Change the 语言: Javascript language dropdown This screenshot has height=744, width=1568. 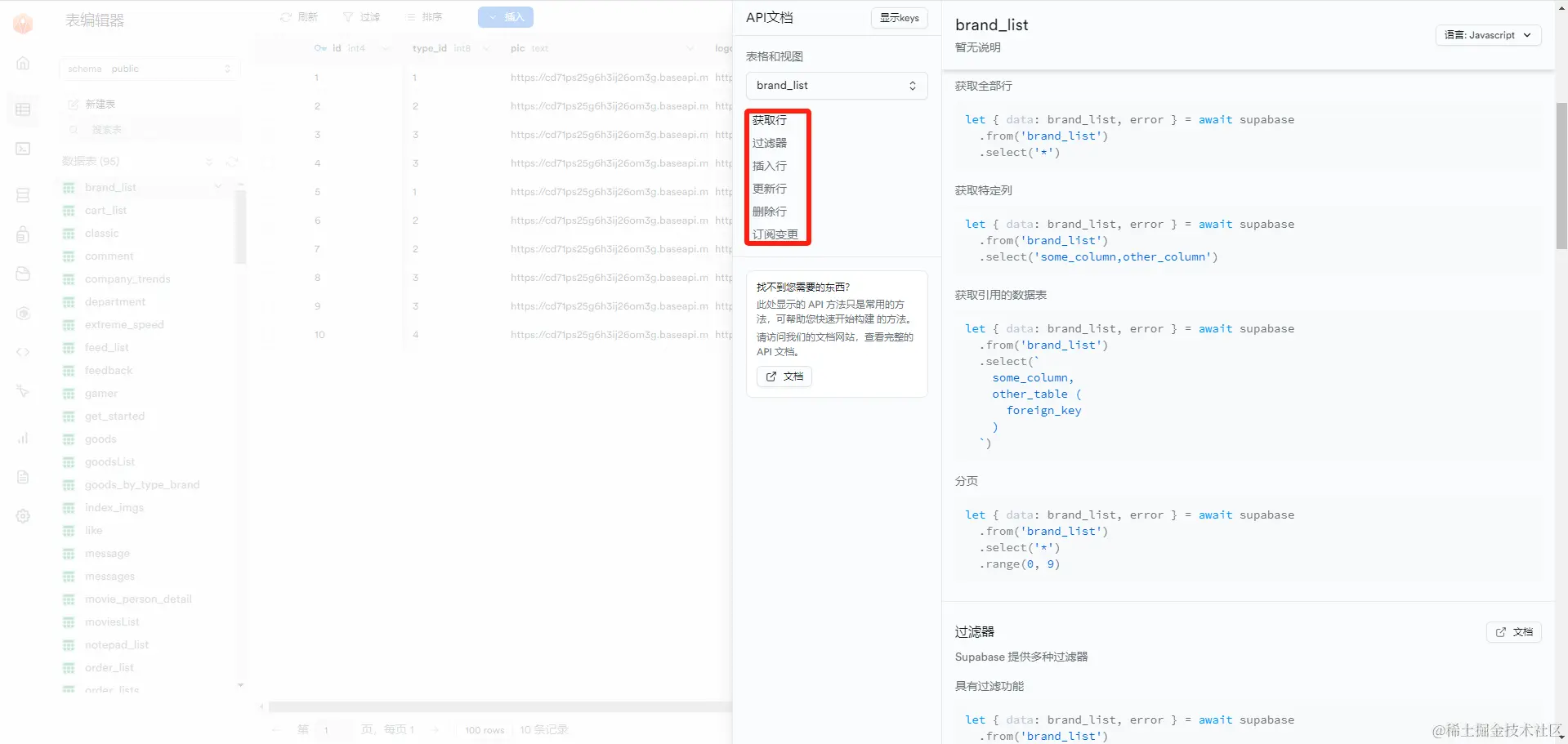1488,35
